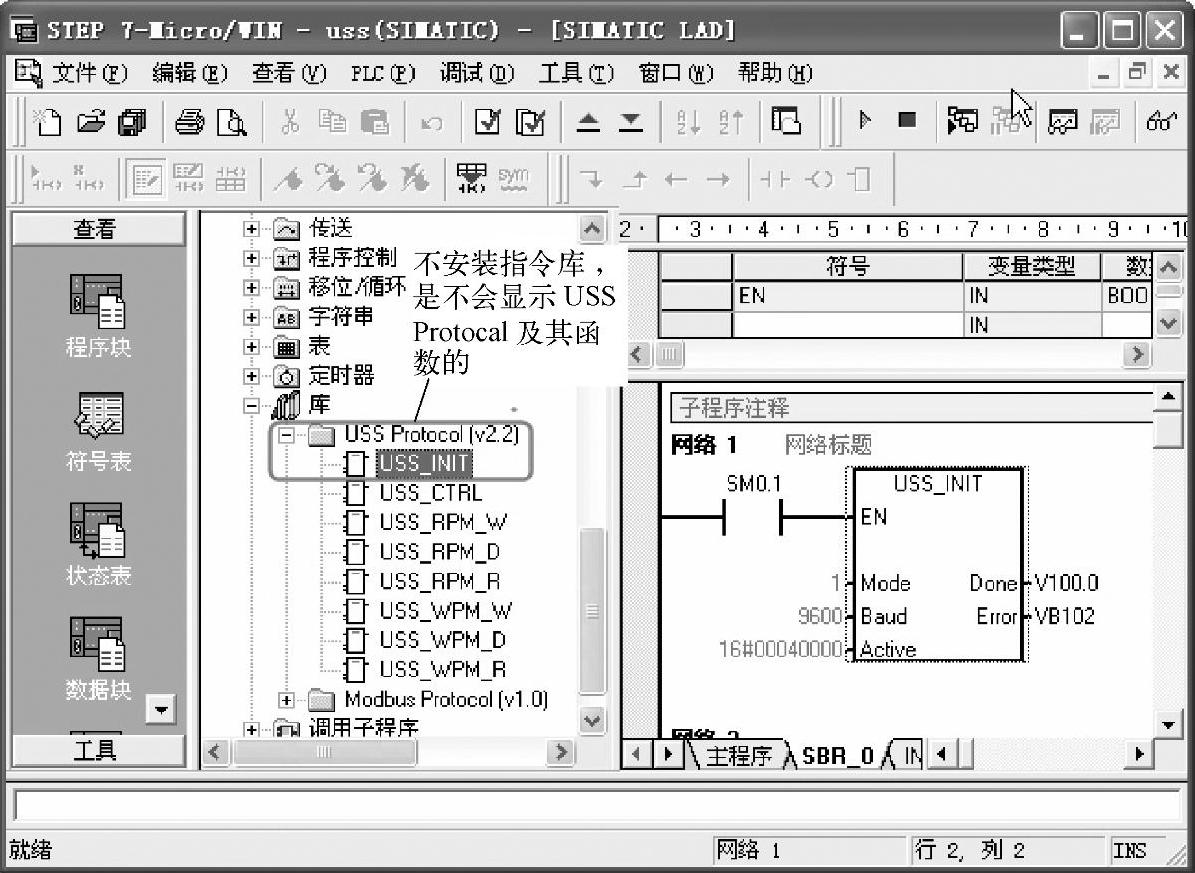Viewport: 1195px width, 873px height.
Task: Open Data Block in view bar
Action: (x=98, y=659)
